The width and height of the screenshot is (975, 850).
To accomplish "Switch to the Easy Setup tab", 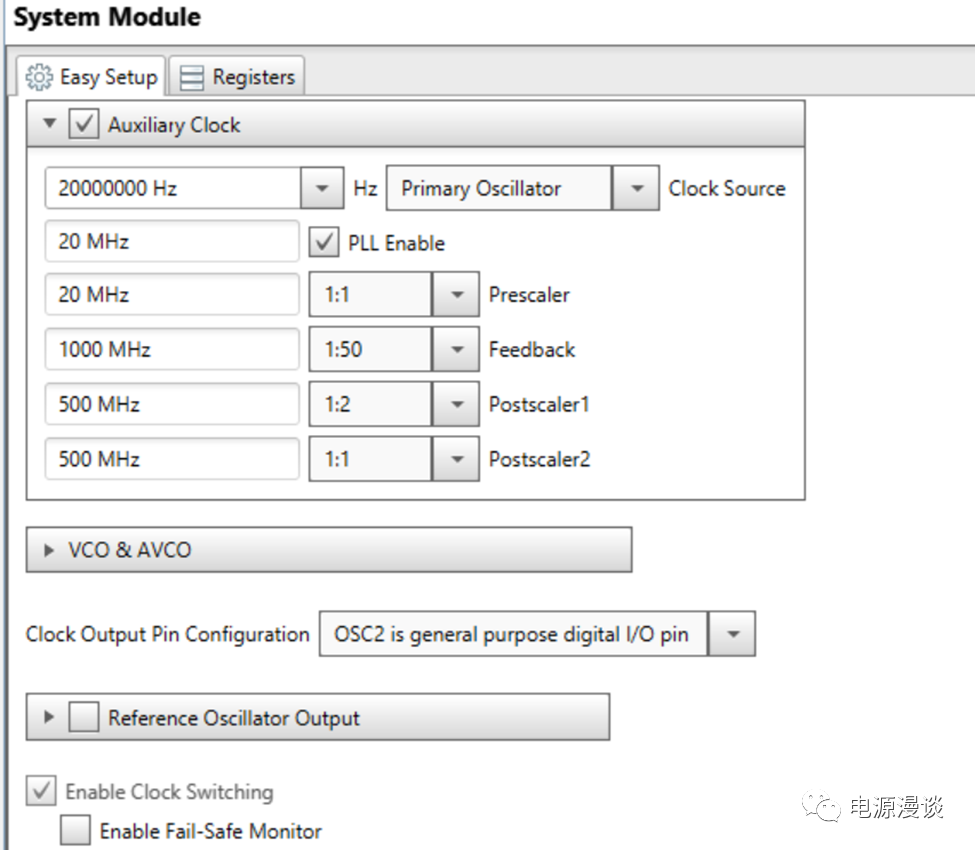I will [92, 77].
